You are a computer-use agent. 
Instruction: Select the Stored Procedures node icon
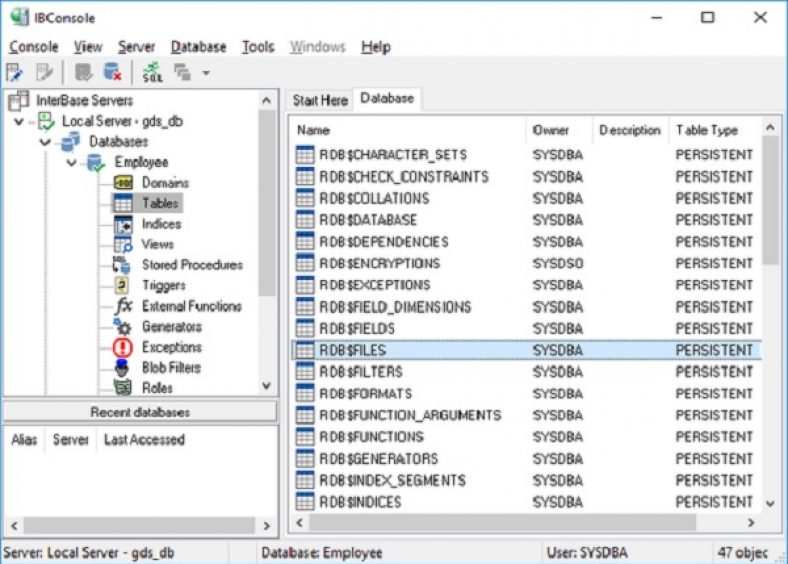pyautogui.click(x=122, y=265)
